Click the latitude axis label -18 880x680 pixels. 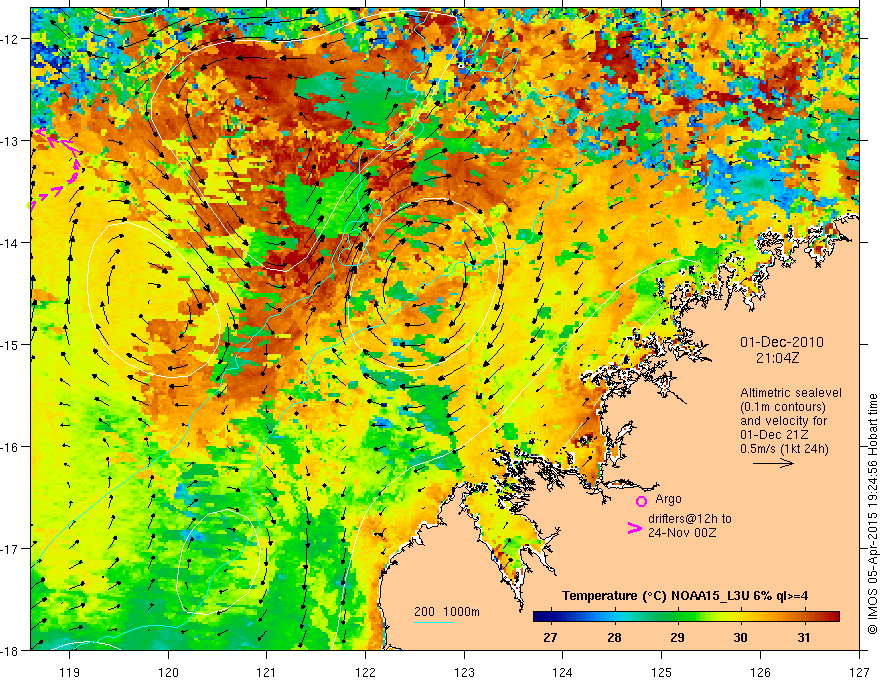click(10, 651)
